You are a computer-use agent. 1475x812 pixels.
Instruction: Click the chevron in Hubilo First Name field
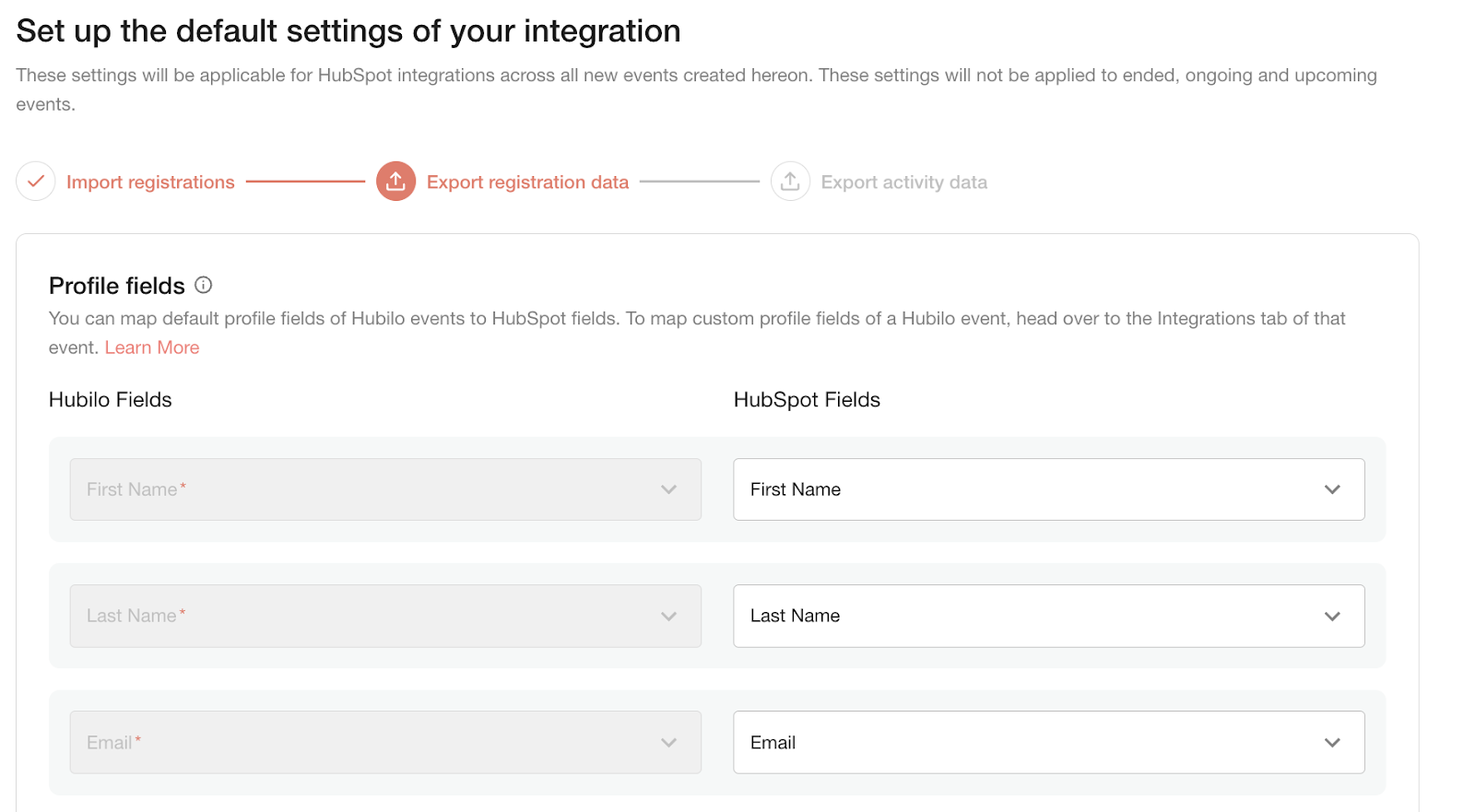[x=669, y=489]
